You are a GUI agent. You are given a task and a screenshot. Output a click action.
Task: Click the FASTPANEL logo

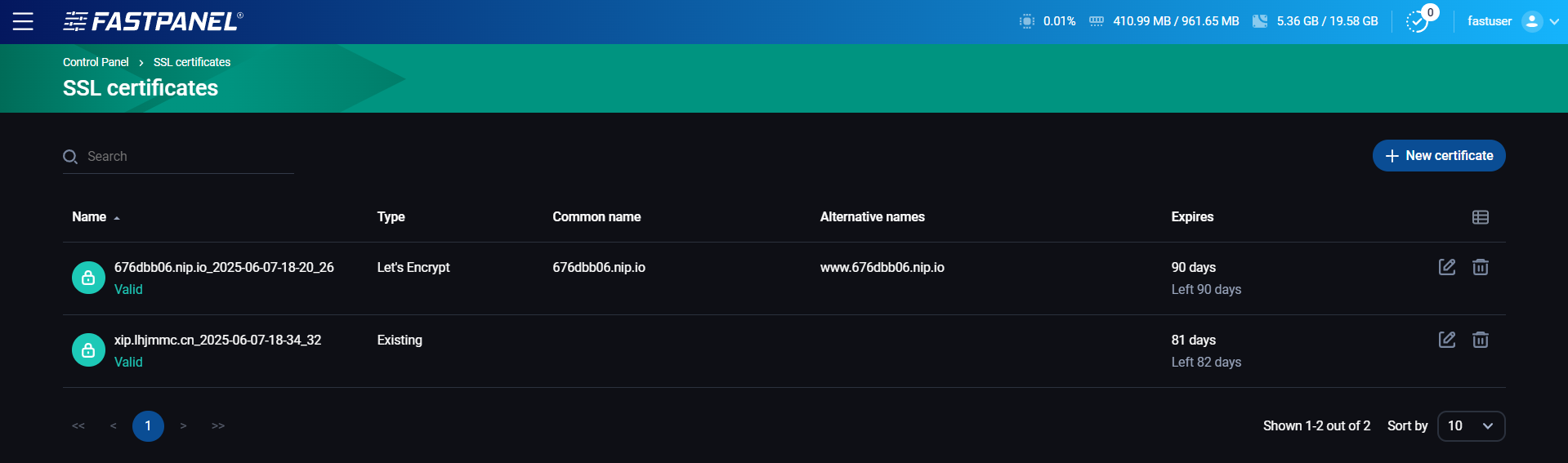click(x=154, y=21)
